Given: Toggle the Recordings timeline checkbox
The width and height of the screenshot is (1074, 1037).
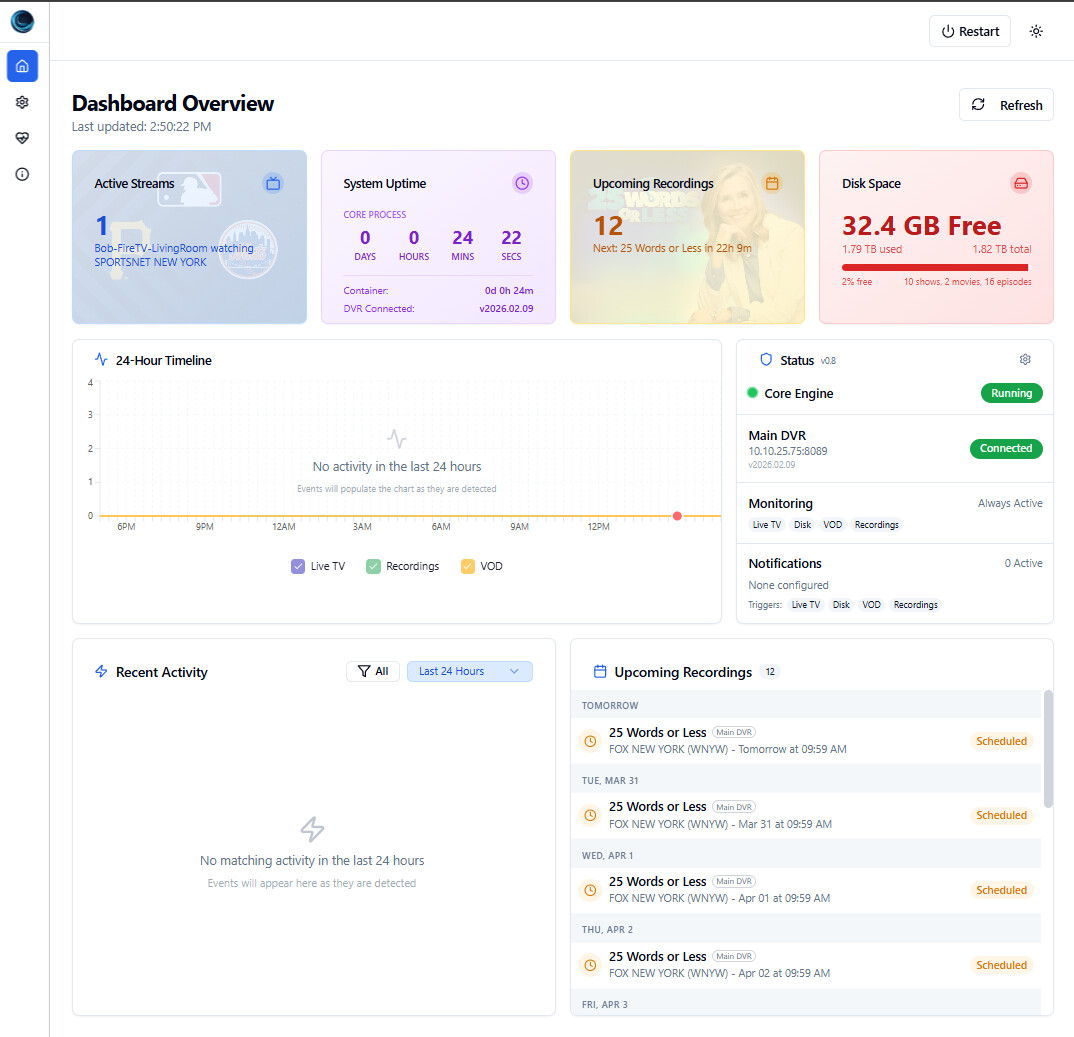Looking at the screenshot, I should click(x=373, y=566).
